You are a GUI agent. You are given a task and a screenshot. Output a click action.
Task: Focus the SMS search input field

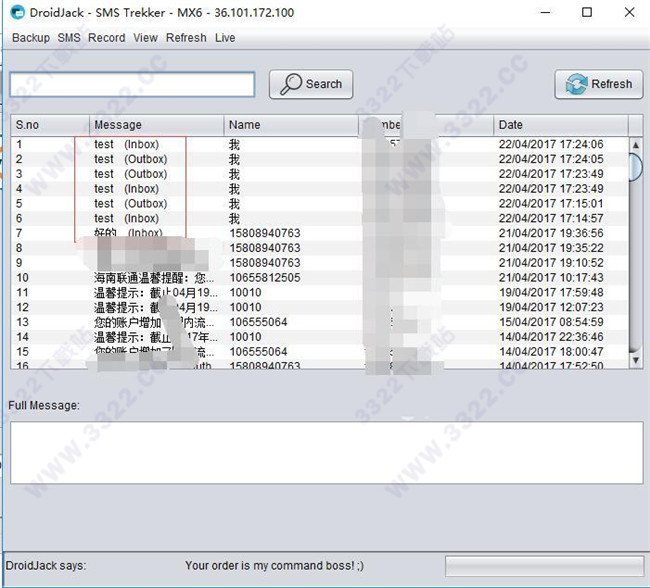click(x=132, y=85)
